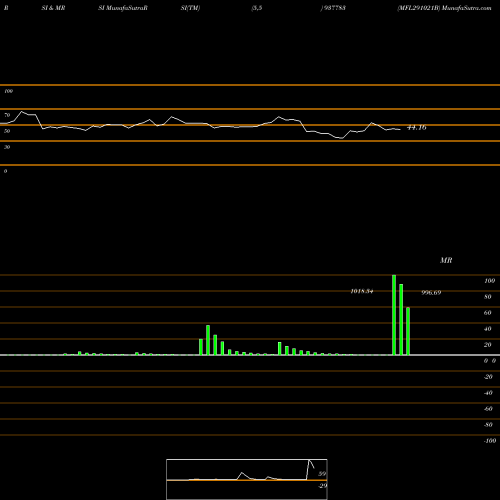Click the RSI axis label 30
Screen dimensions: 500x500
[x=7, y=147]
